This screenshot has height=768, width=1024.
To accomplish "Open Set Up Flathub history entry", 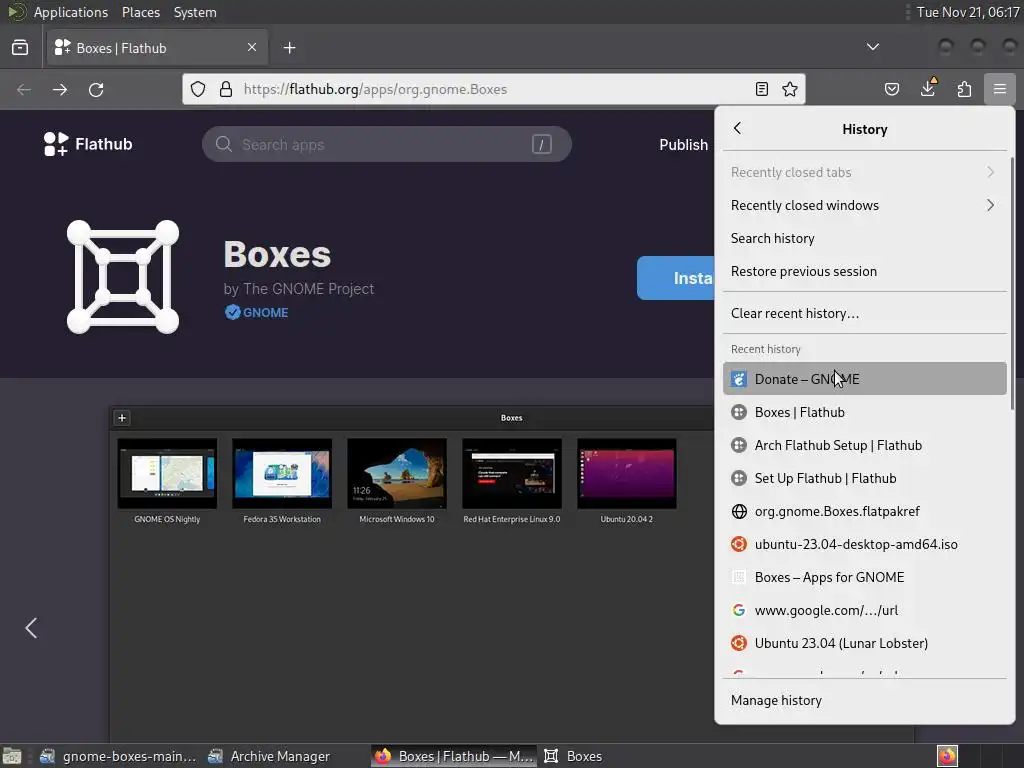I will 864,478.
